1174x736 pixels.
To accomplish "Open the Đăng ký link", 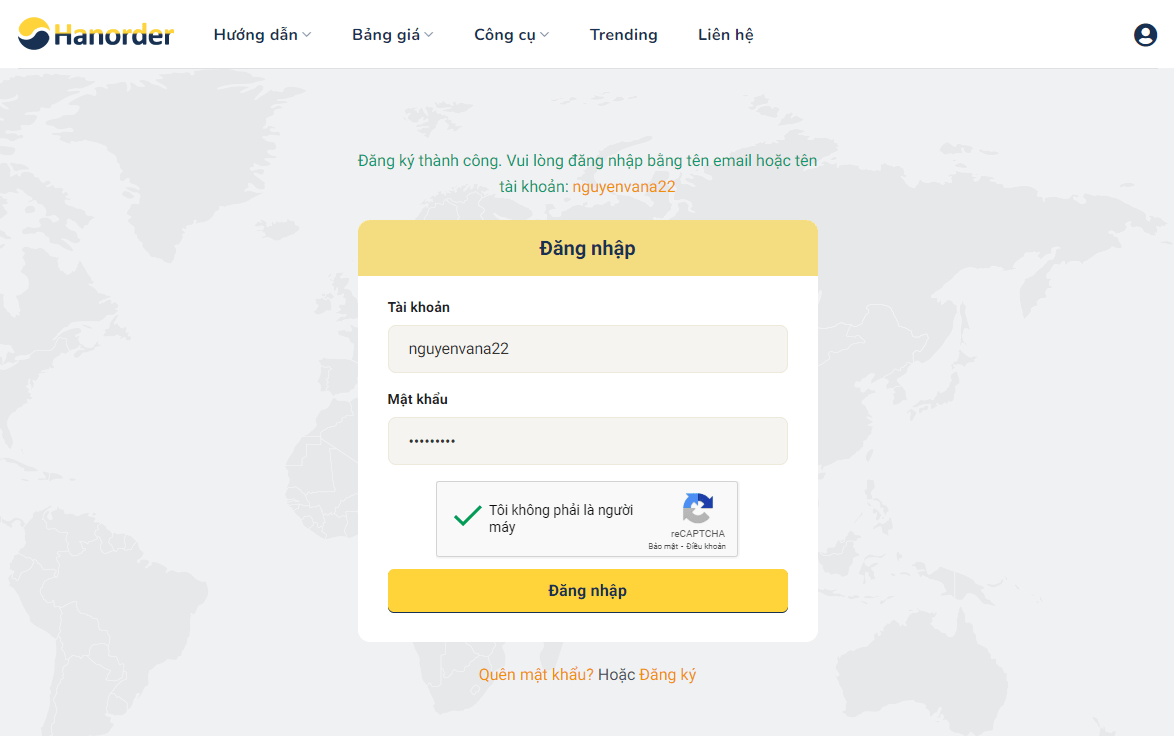I will [x=668, y=674].
